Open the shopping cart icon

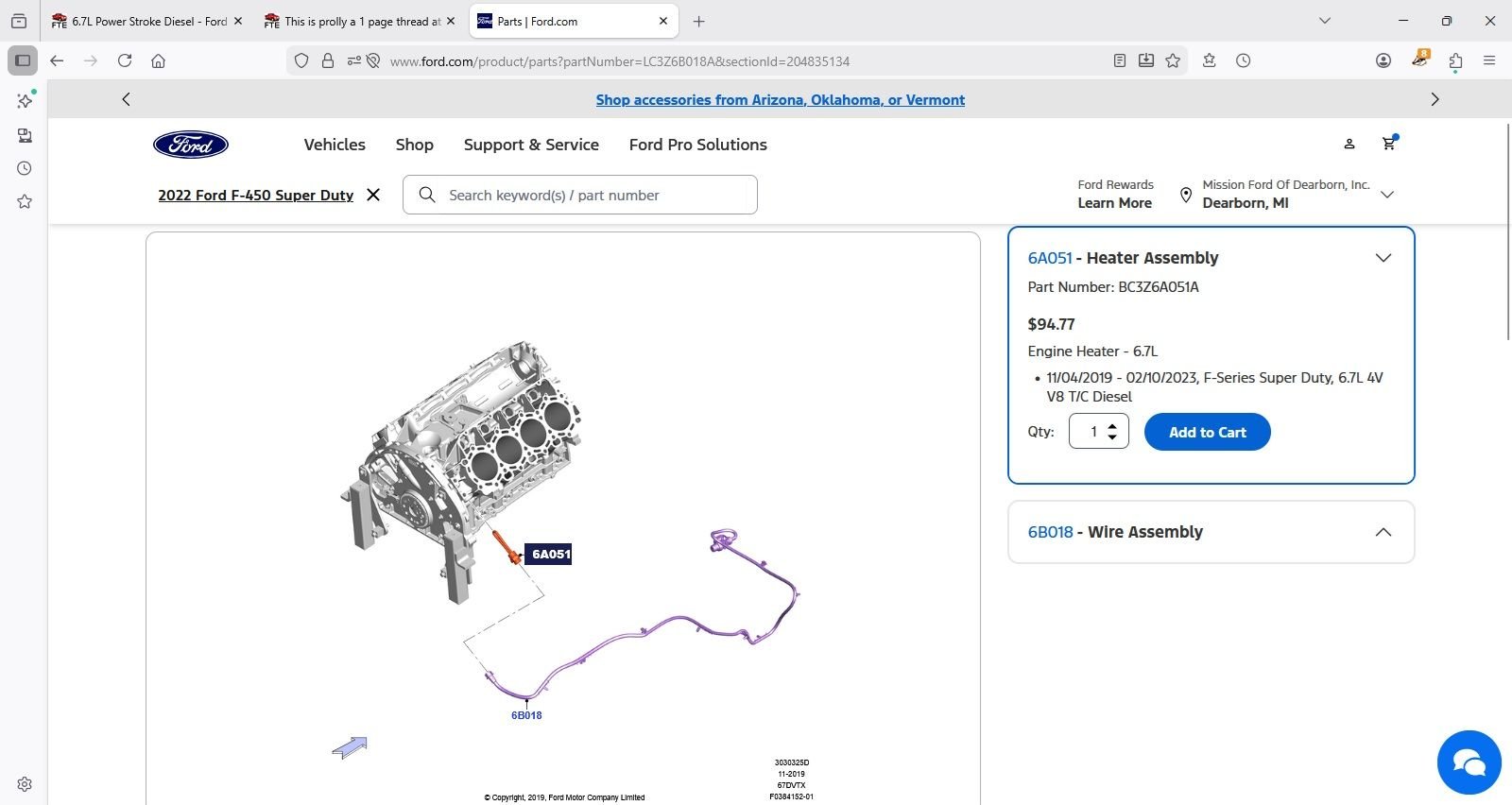click(x=1388, y=144)
